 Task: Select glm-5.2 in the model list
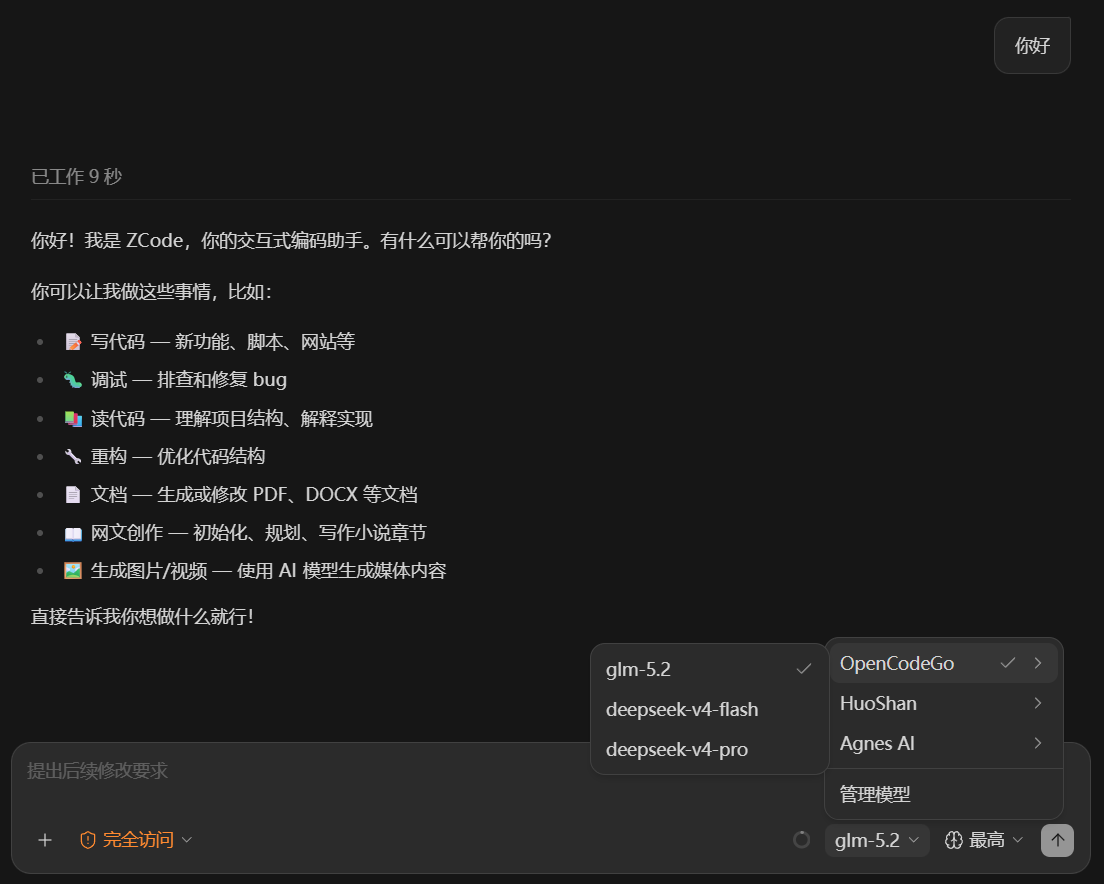(709, 669)
